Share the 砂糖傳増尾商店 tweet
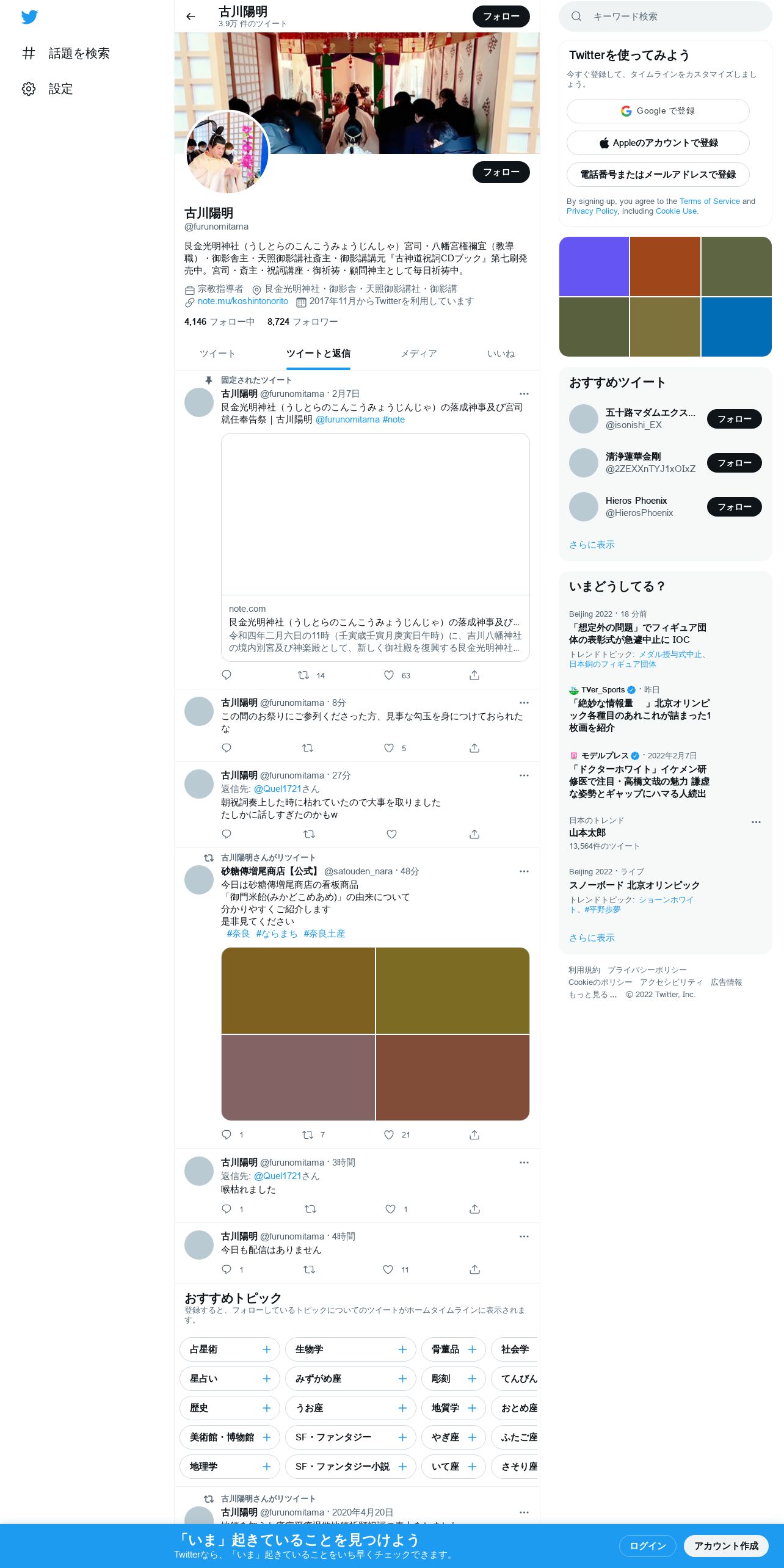 pyautogui.click(x=474, y=1134)
